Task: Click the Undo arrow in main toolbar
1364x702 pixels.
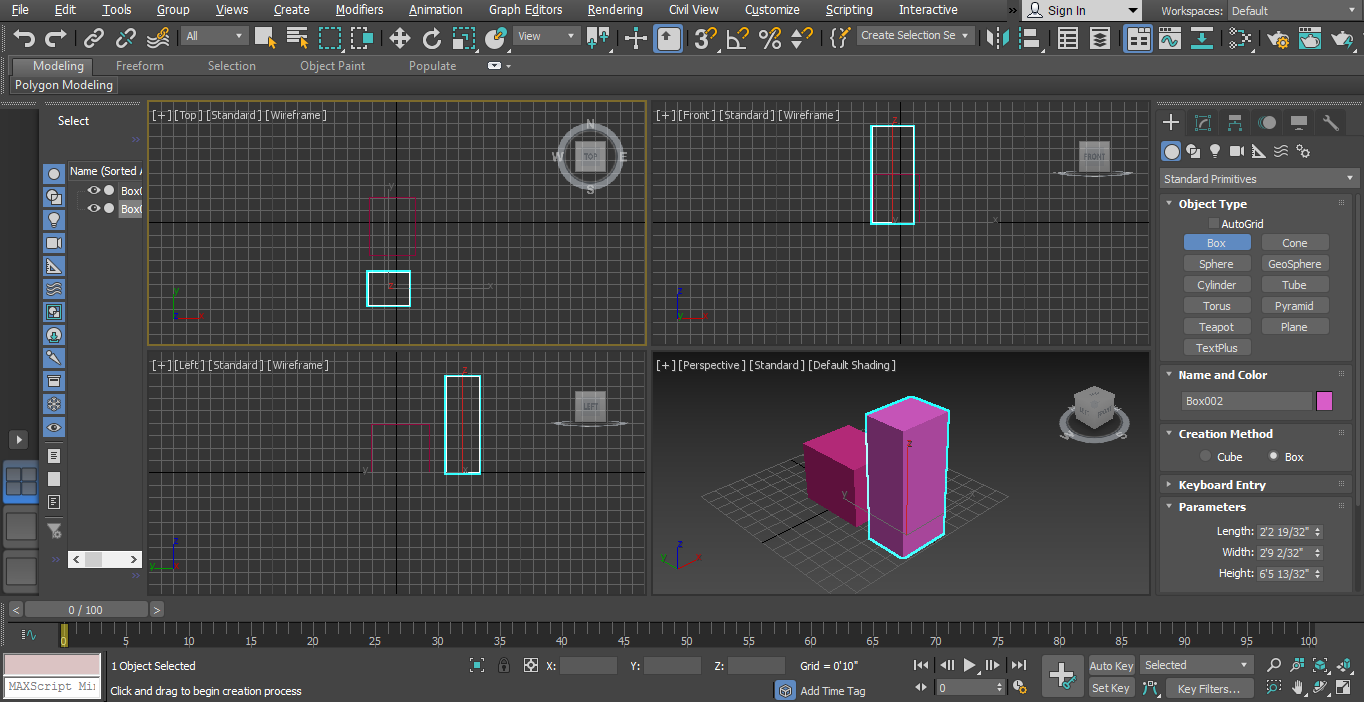Action: (x=24, y=38)
